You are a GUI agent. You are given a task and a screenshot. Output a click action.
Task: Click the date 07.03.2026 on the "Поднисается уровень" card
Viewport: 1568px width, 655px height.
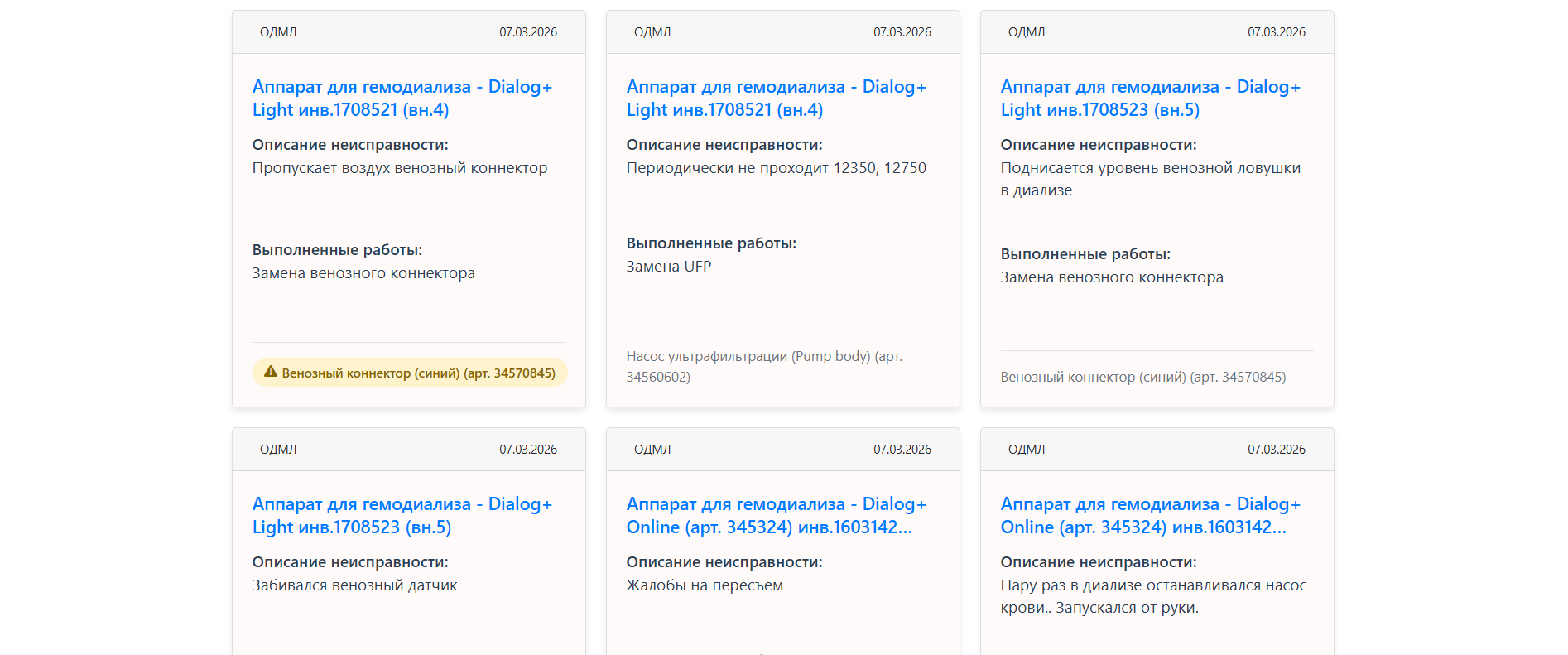(x=1277, y=32)
